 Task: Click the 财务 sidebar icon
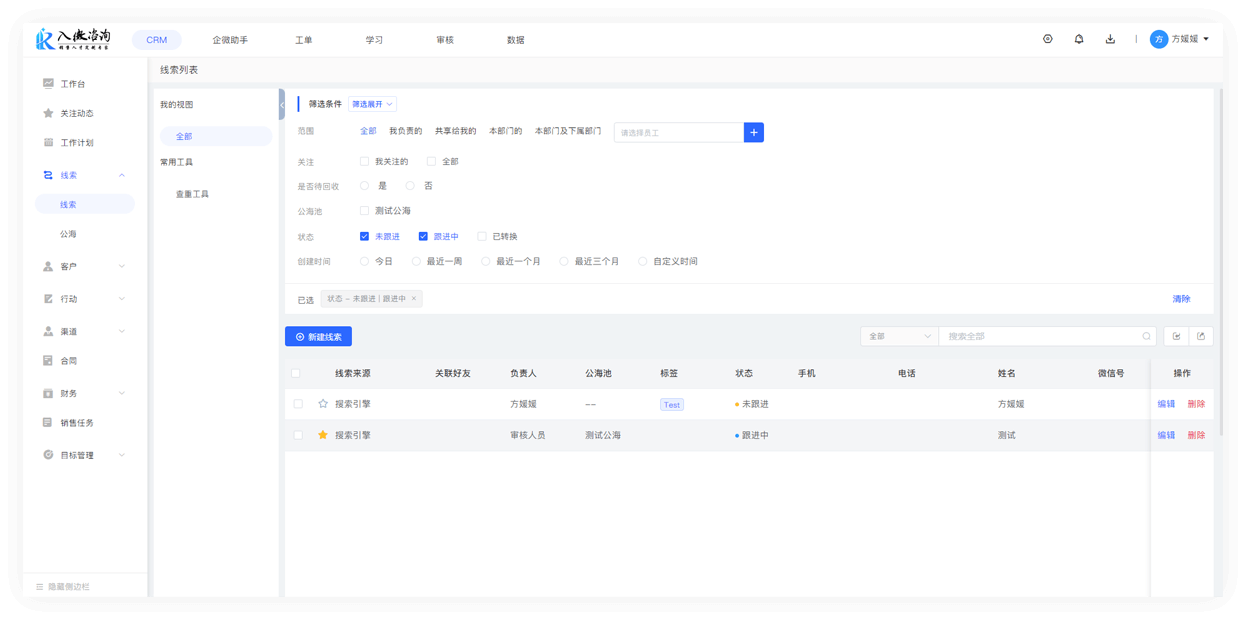(x=48, y=393)
